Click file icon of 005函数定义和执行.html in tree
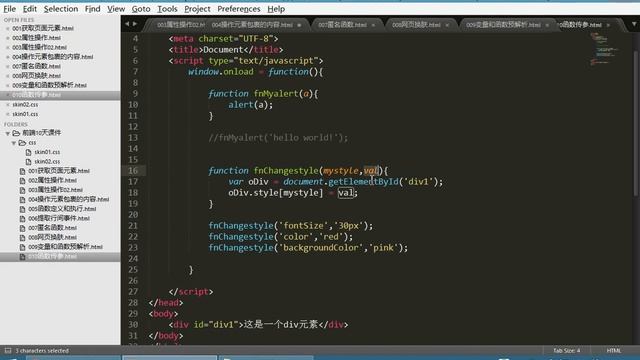 click(x=22, y=209)
